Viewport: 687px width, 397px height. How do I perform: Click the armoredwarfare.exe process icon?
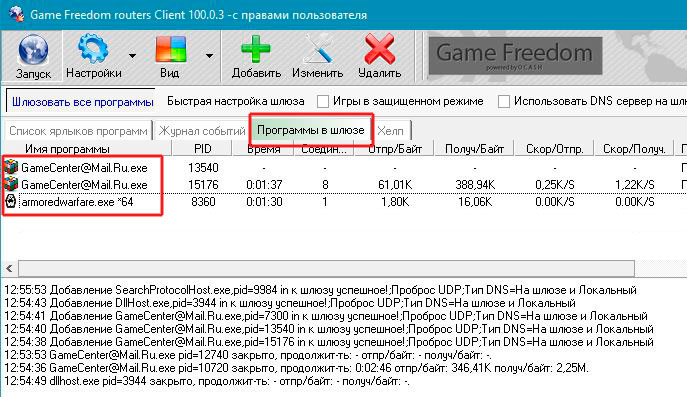coord(11,201)
